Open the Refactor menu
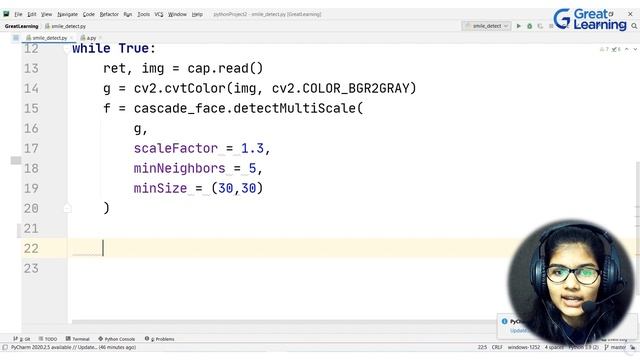 [109, 14]
